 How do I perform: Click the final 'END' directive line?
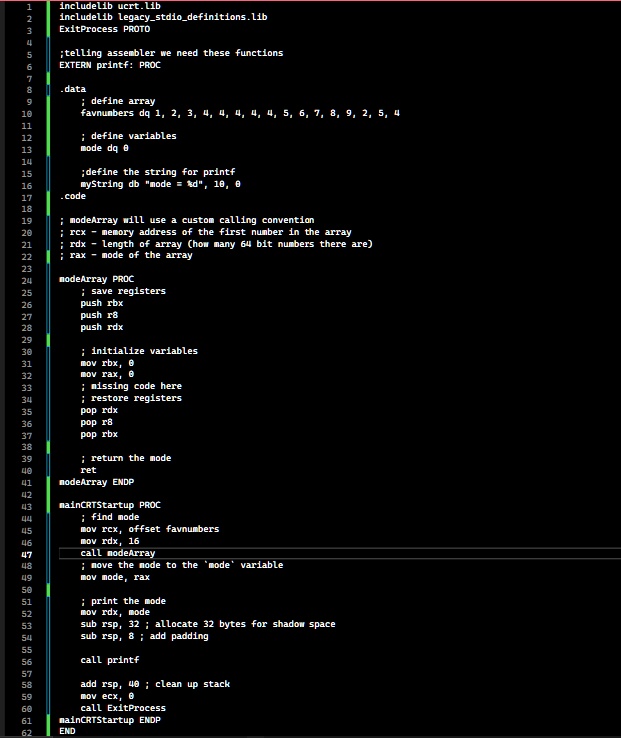67,731
